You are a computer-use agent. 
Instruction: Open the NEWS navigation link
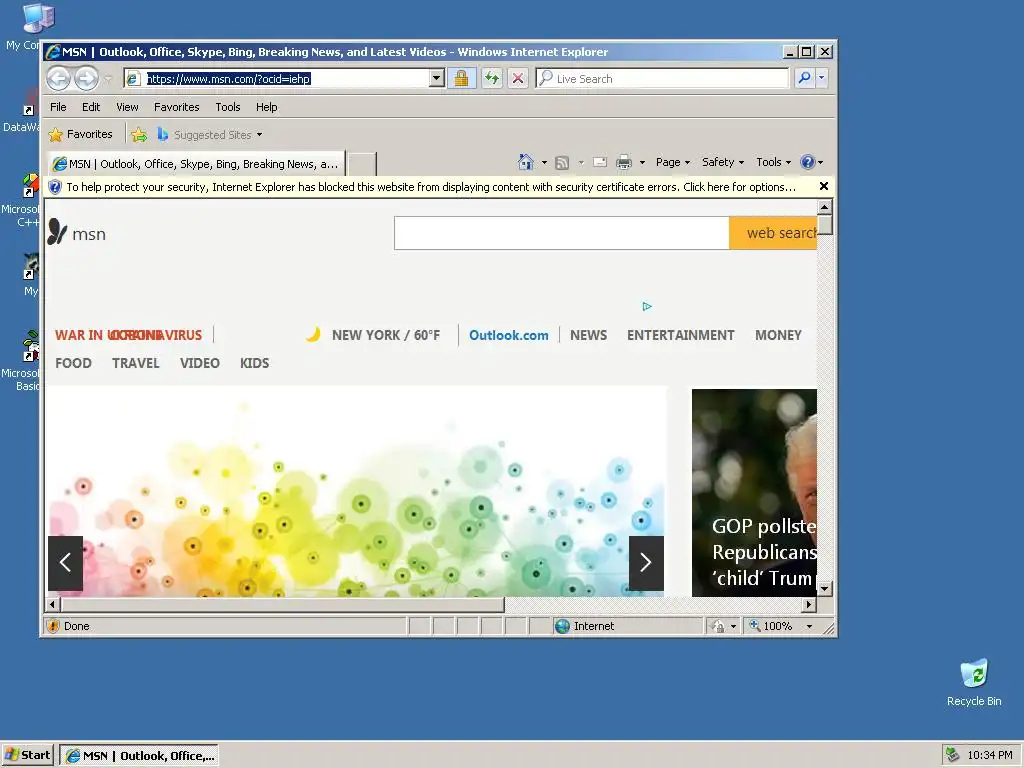(x=588, y=335)
